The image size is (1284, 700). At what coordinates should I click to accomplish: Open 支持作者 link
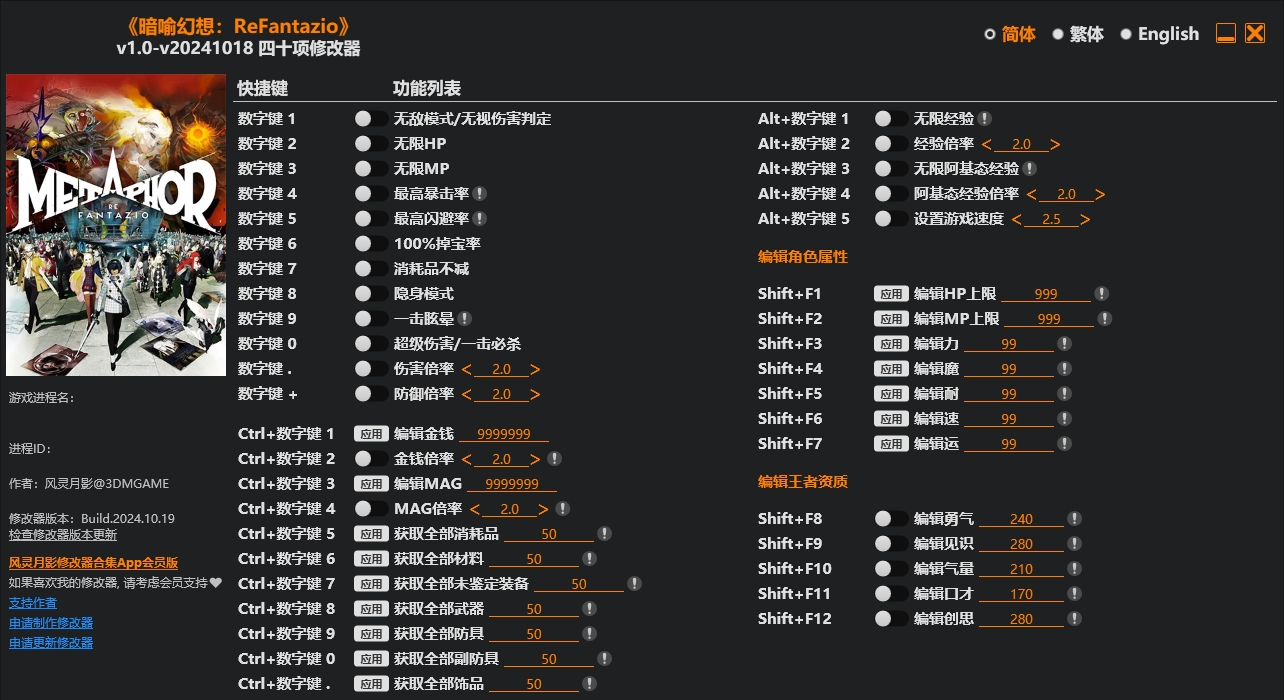pos(33,603)
